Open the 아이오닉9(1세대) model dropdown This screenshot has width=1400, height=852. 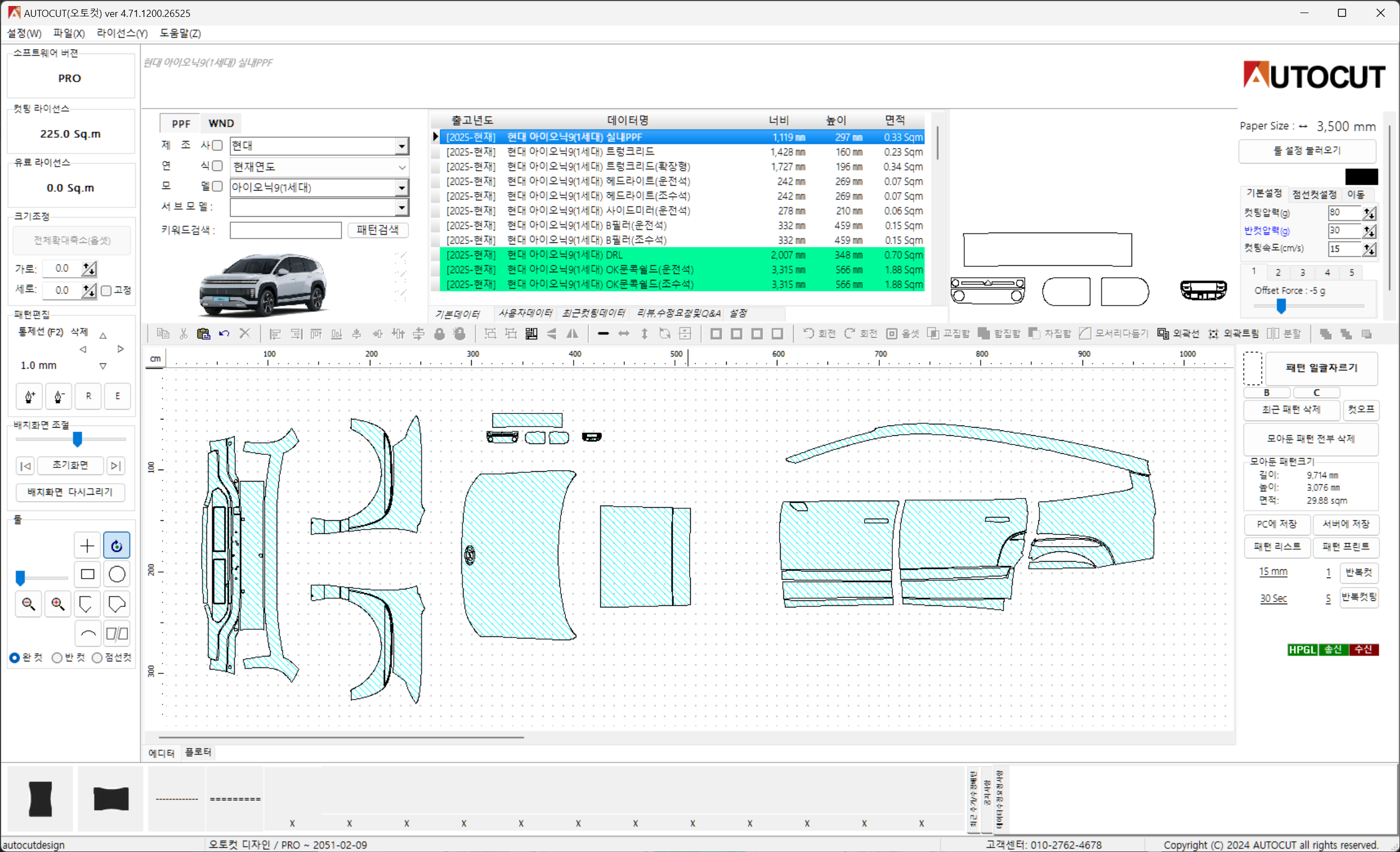(401, 187)
